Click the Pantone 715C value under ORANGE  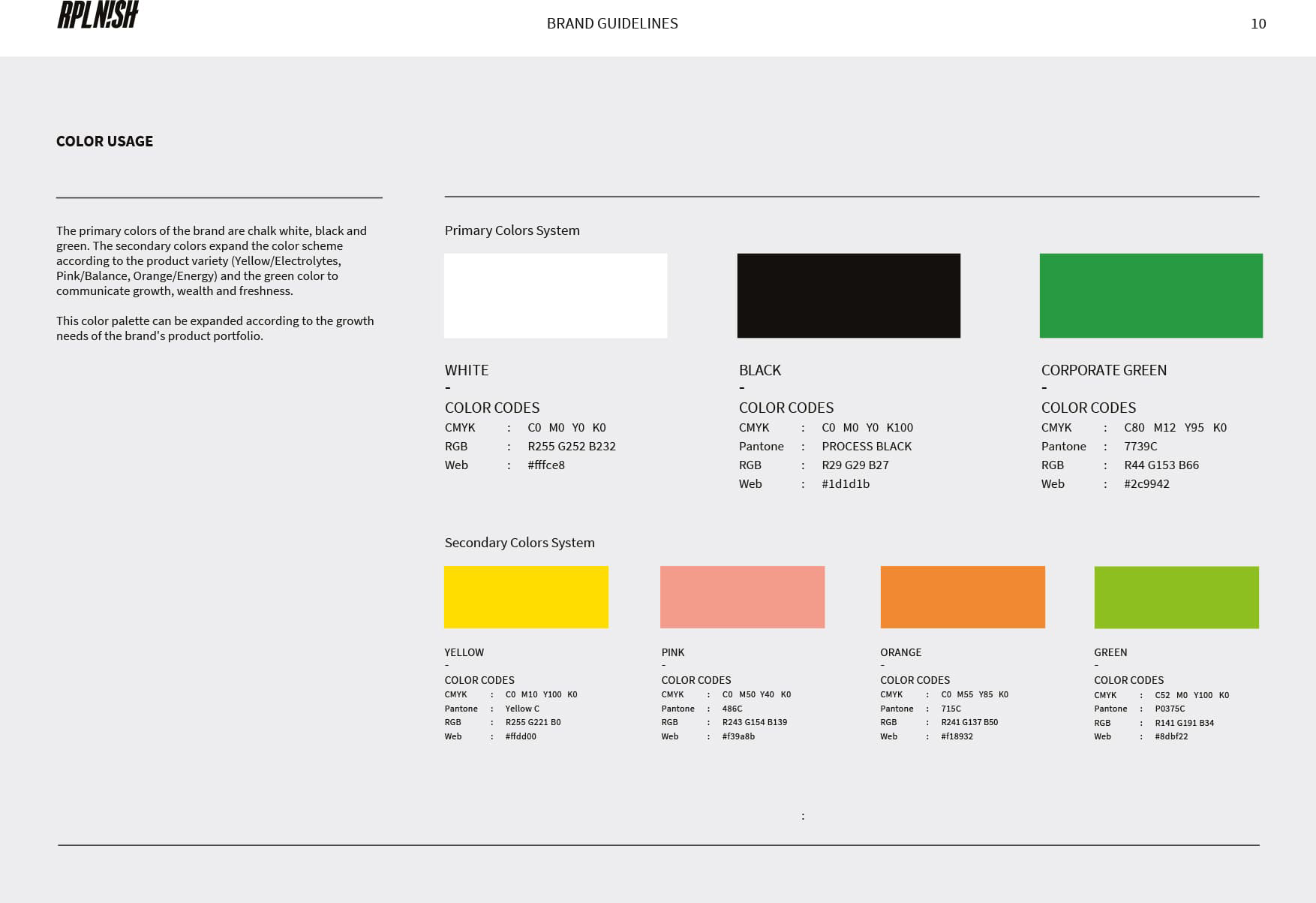point(950,708)
